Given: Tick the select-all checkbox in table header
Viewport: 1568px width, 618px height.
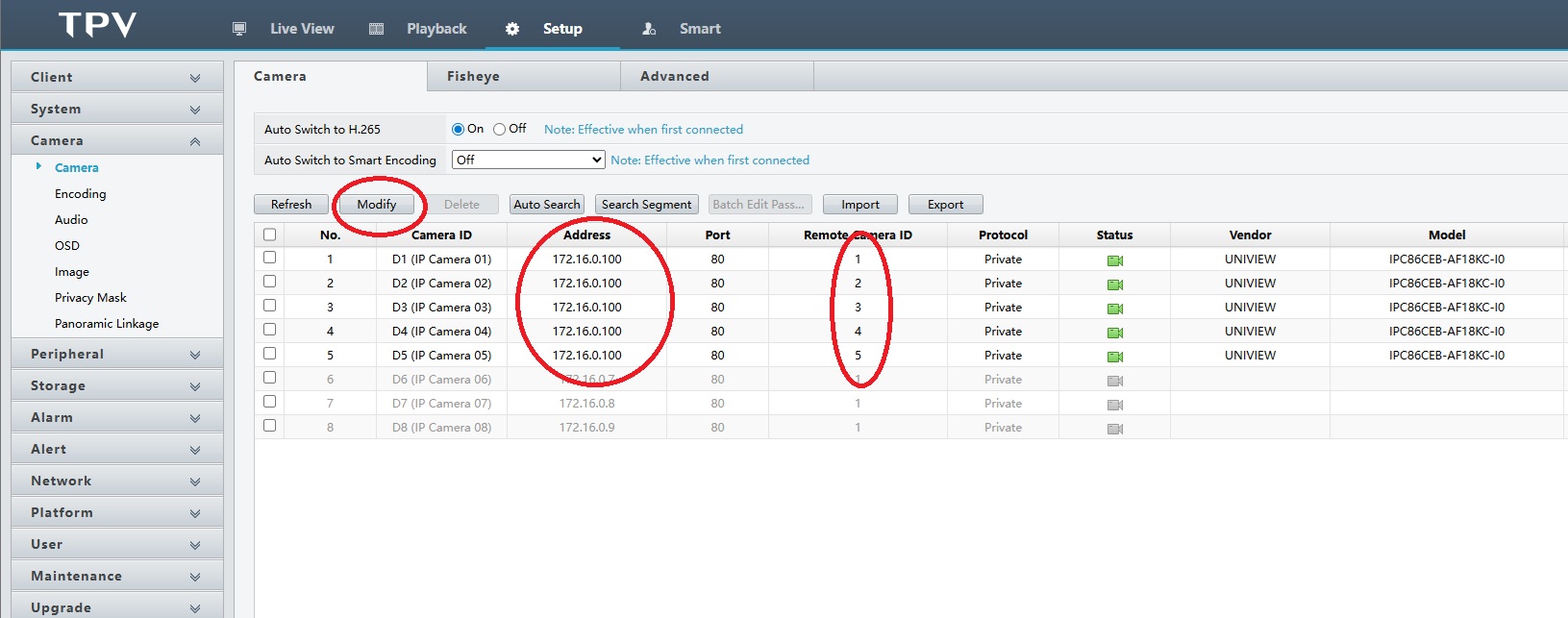Looking at the screenshot, I should coord(269,235).
